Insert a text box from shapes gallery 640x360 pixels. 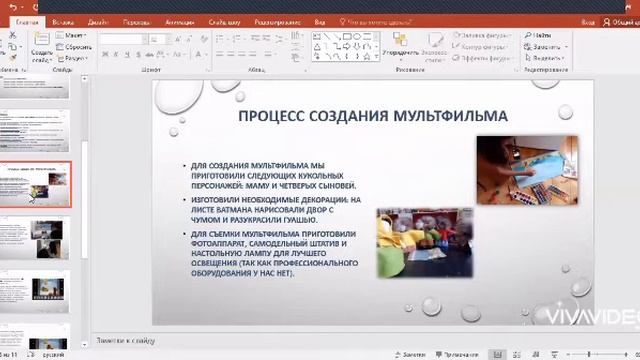[317, 37]
